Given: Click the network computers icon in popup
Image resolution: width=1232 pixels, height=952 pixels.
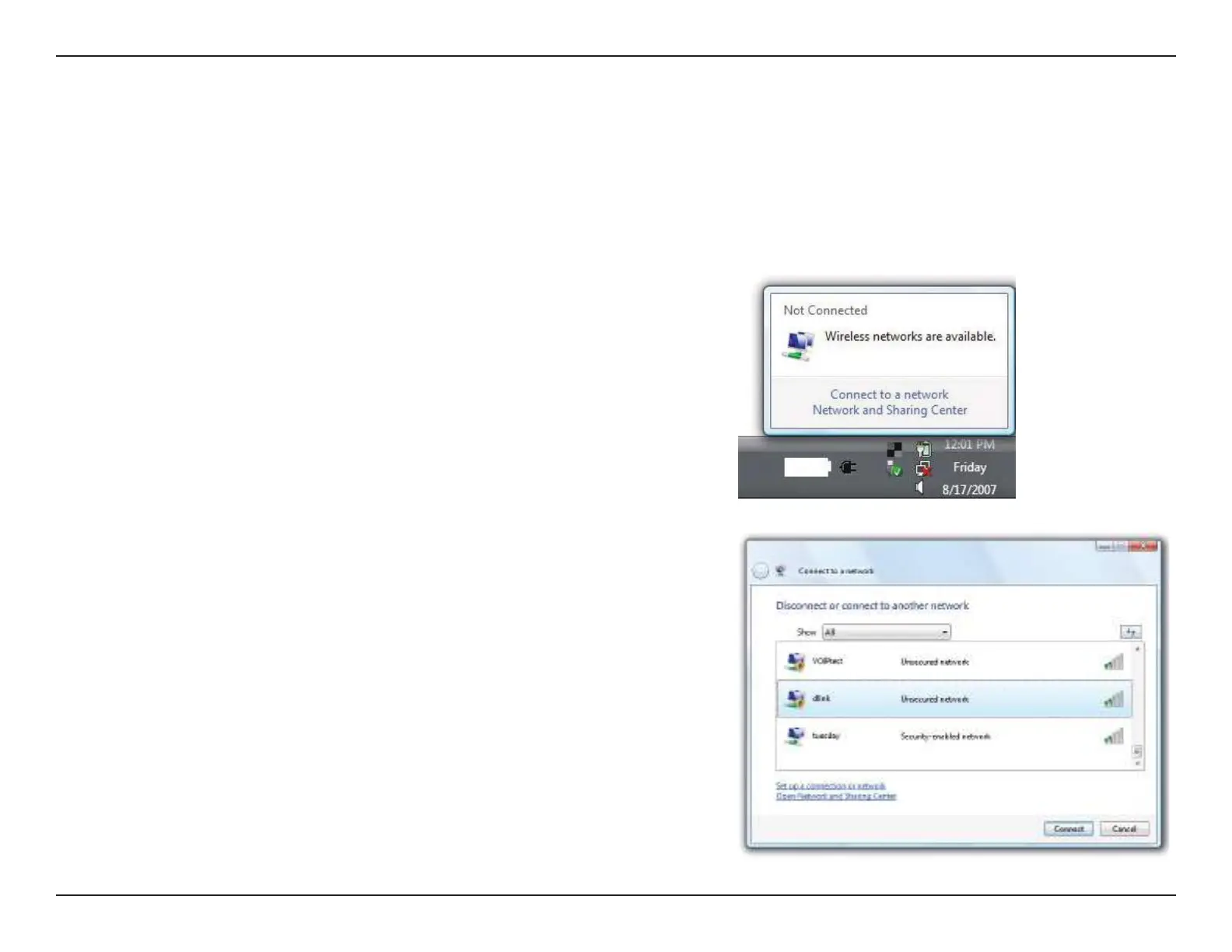Looking at the screenshot, I should coord(800,345).
